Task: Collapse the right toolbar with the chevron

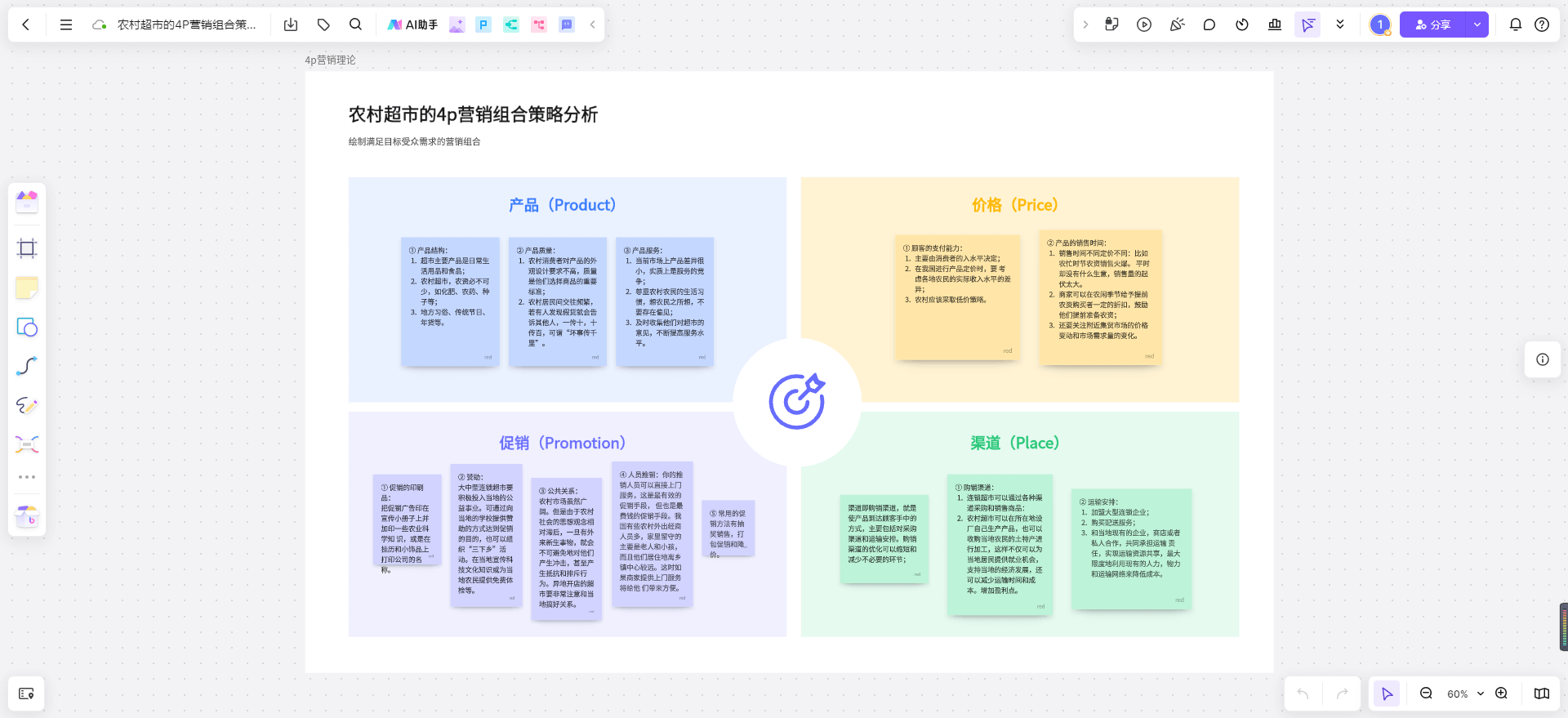Action: pos(1085,25)
